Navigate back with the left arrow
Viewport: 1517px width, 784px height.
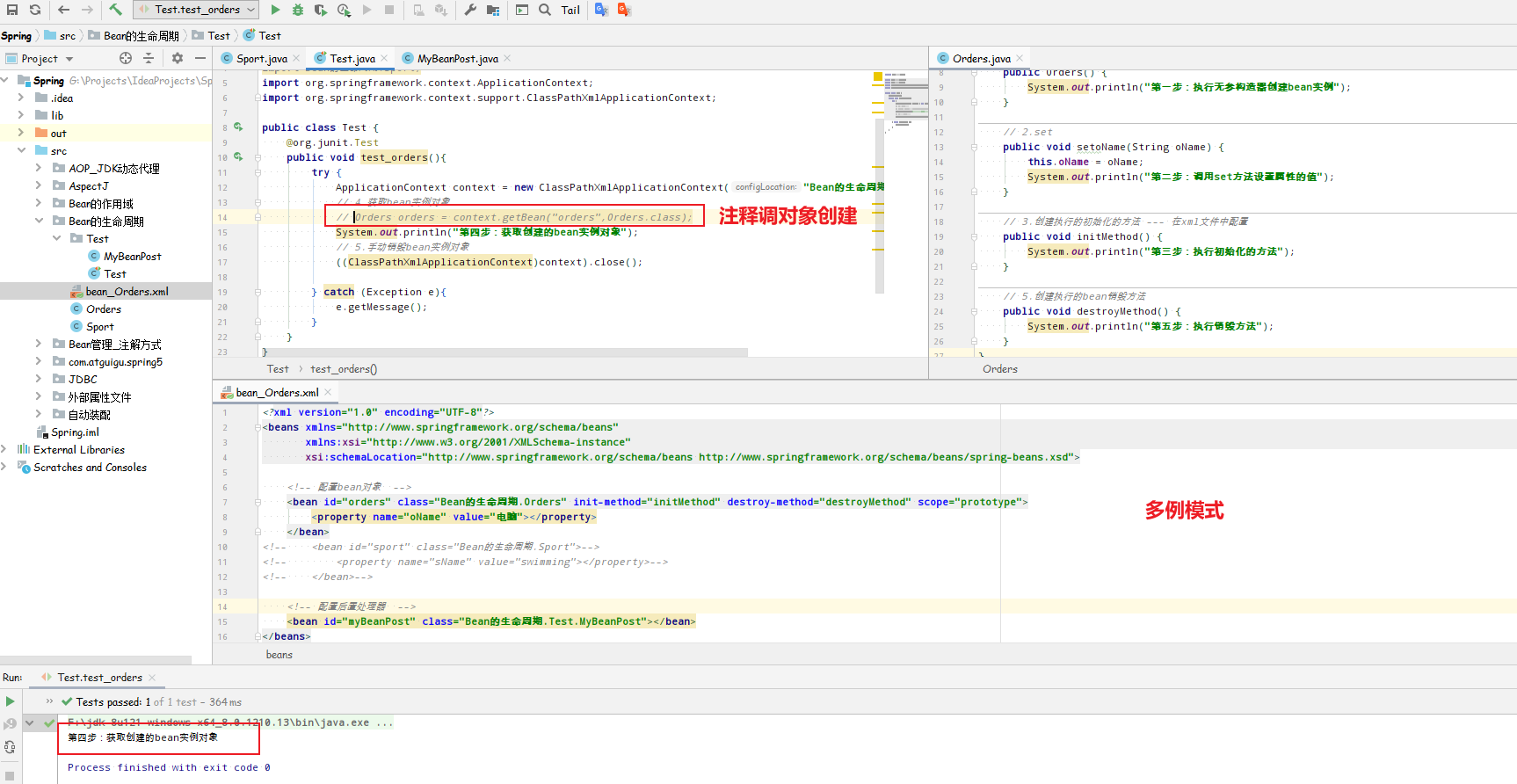64,10
